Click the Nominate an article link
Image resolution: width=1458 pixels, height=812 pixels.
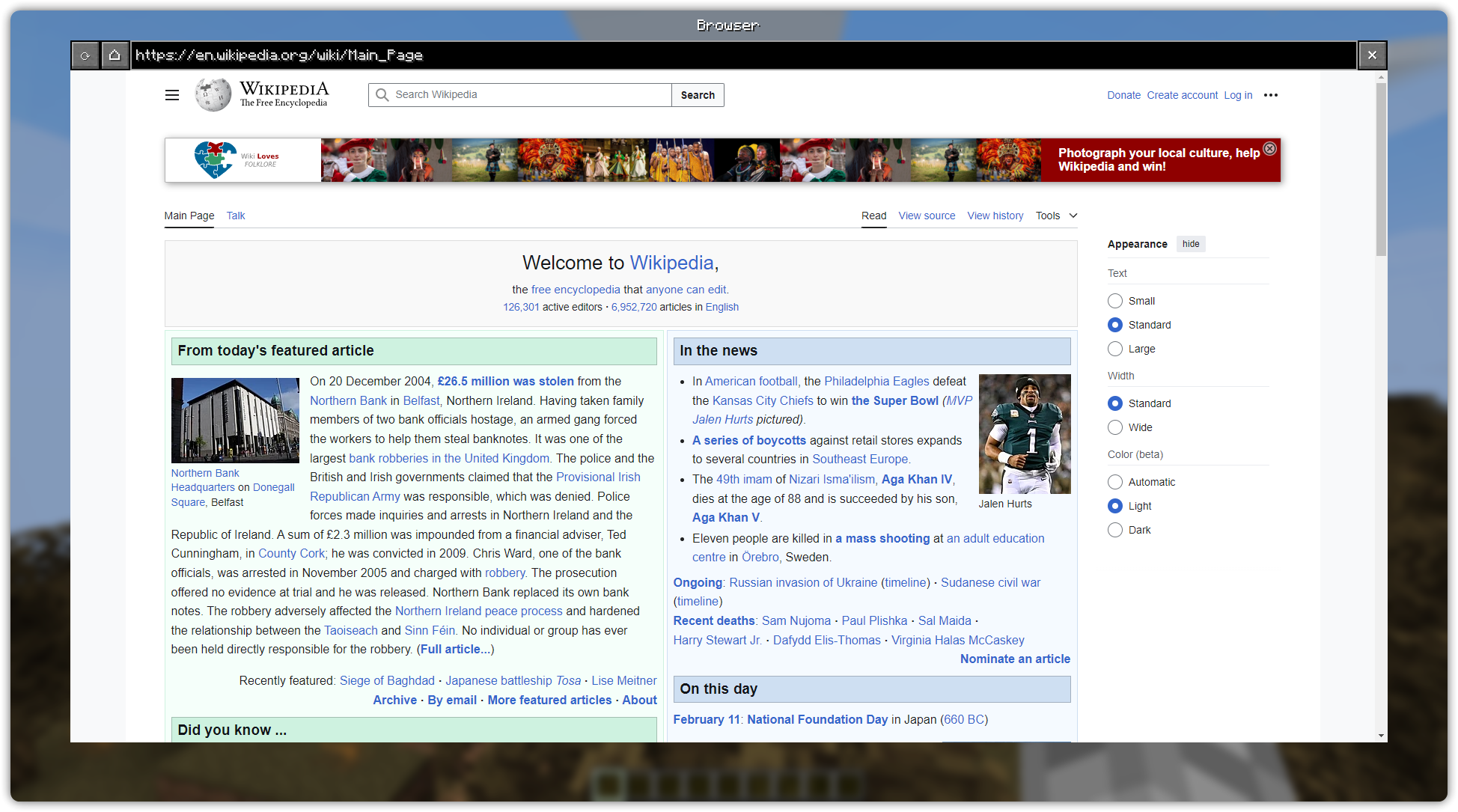coord(1015,659)
